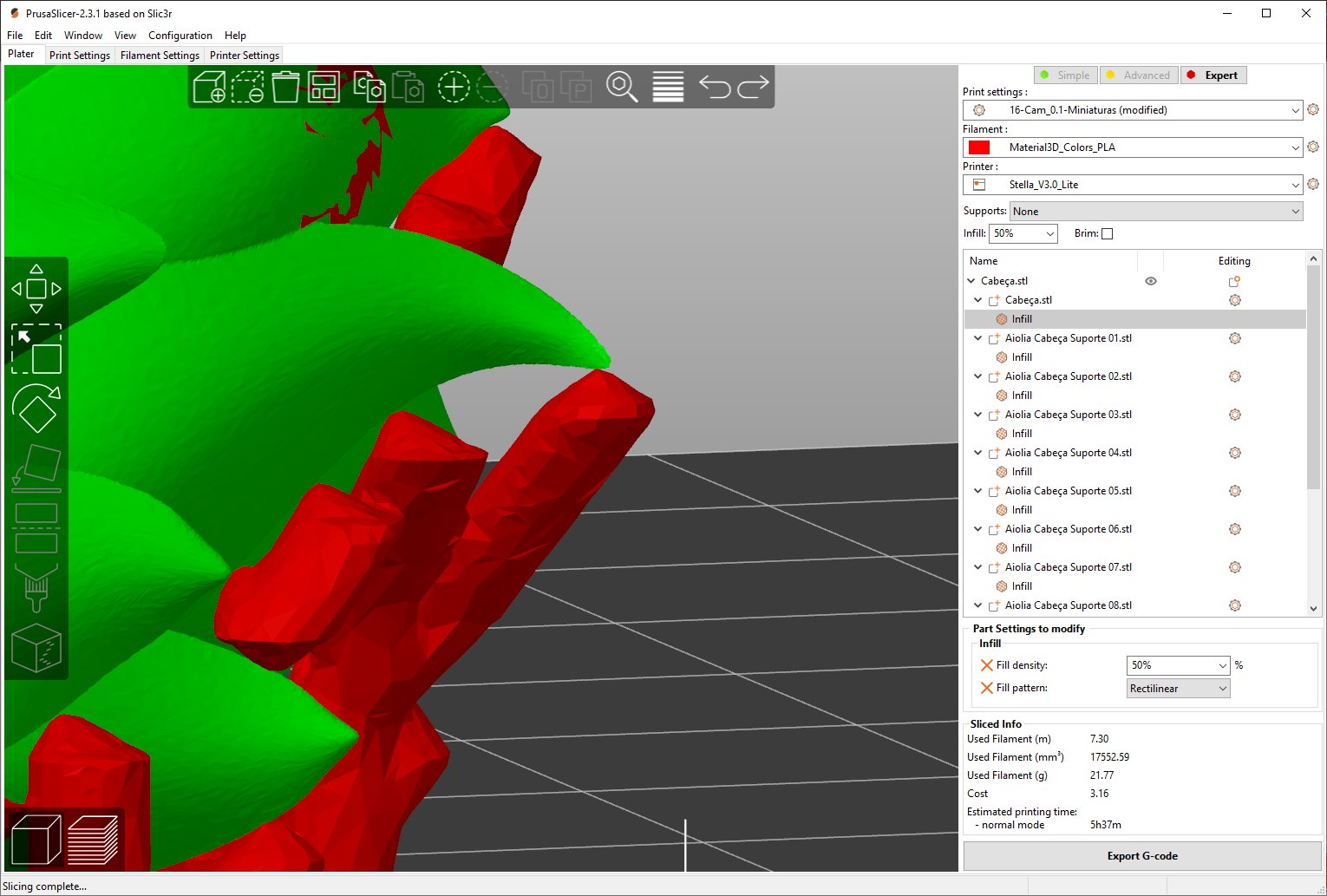This screenshot has height=896, width=1327.
Task: Switch to sliced layers preview
Action: click(x=93, y=840)
